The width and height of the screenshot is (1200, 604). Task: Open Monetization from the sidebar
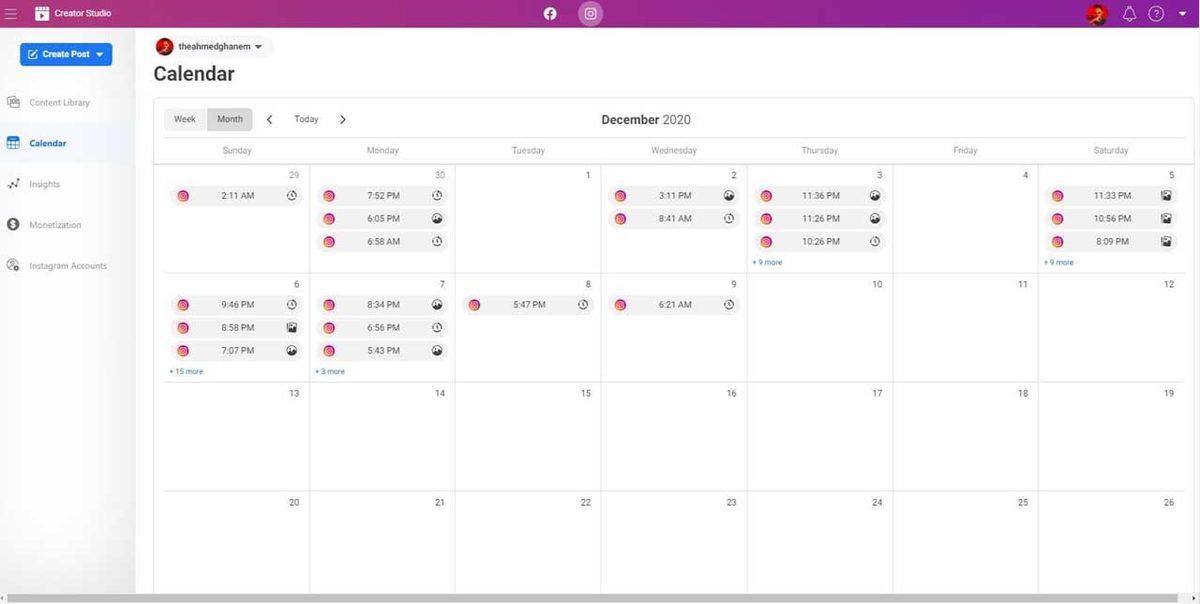[x=55, y=225]
